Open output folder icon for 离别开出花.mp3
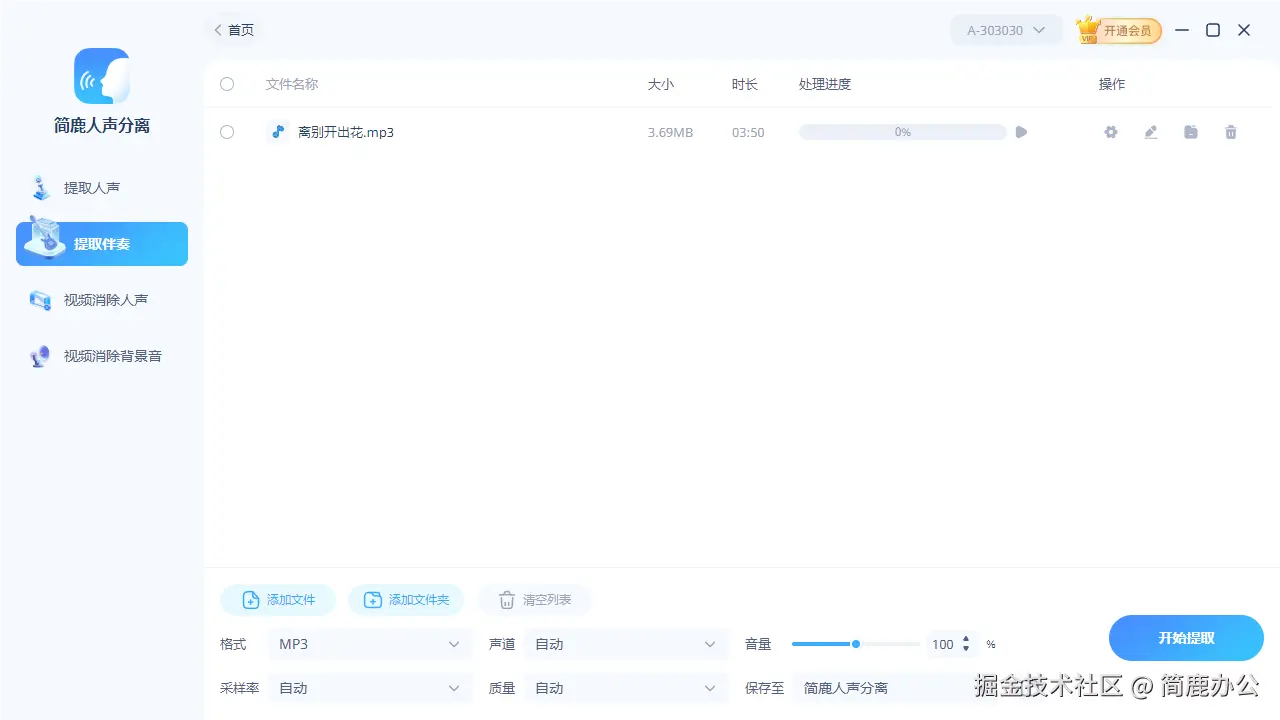 click(1191, 132)
